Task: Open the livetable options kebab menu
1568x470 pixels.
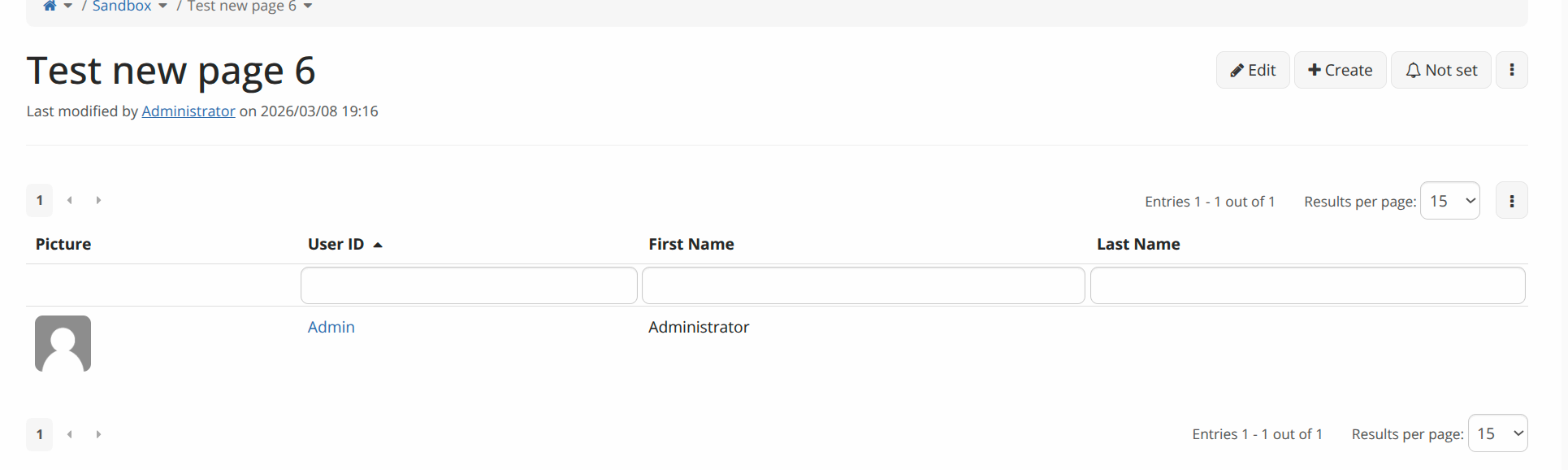Action: pos(1511,201)
